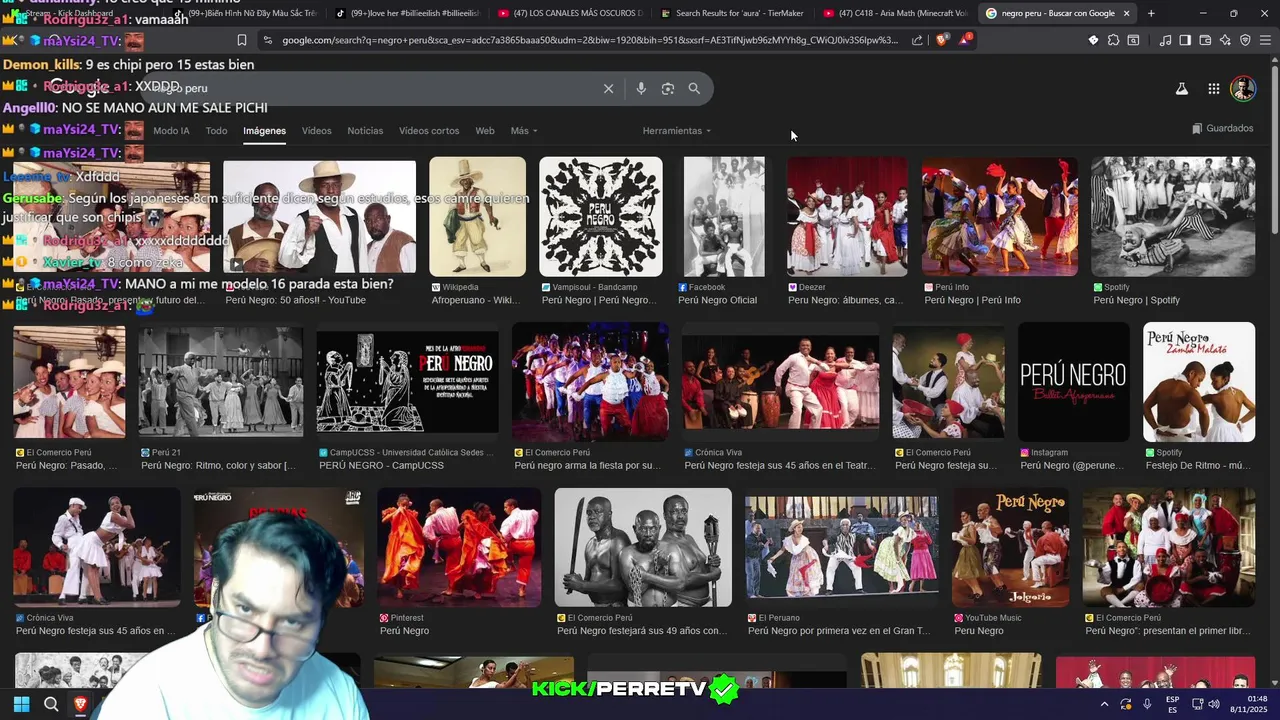Screen dimensions: 1280x720
Task: Show hidden system tray icons
Action: coord(1104,704)
